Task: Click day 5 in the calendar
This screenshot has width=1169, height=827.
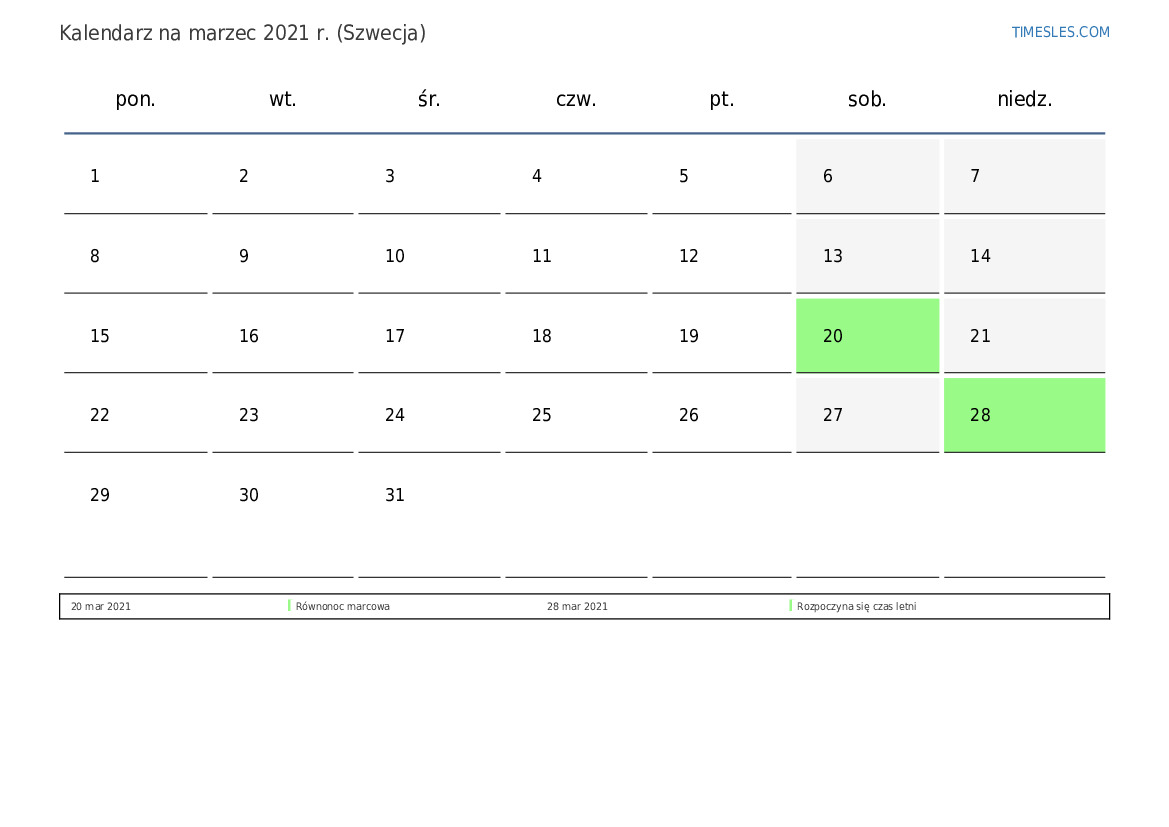Action: click(x=722, y=176)
